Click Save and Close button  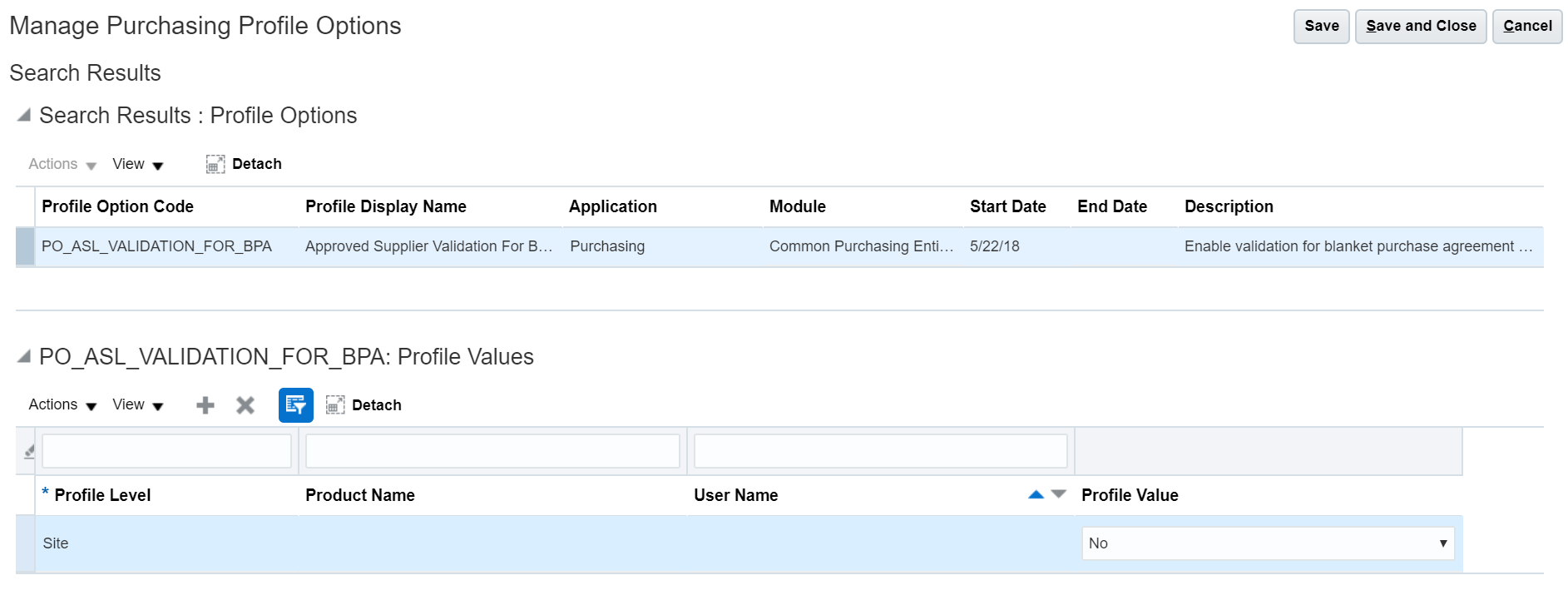click(x=1421, y=26)
